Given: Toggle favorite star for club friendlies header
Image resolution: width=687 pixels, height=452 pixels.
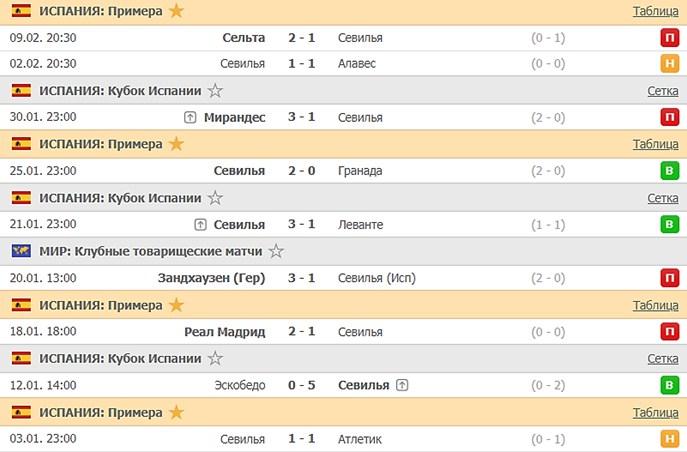Looking at the screenshot, I should (276, 251).
